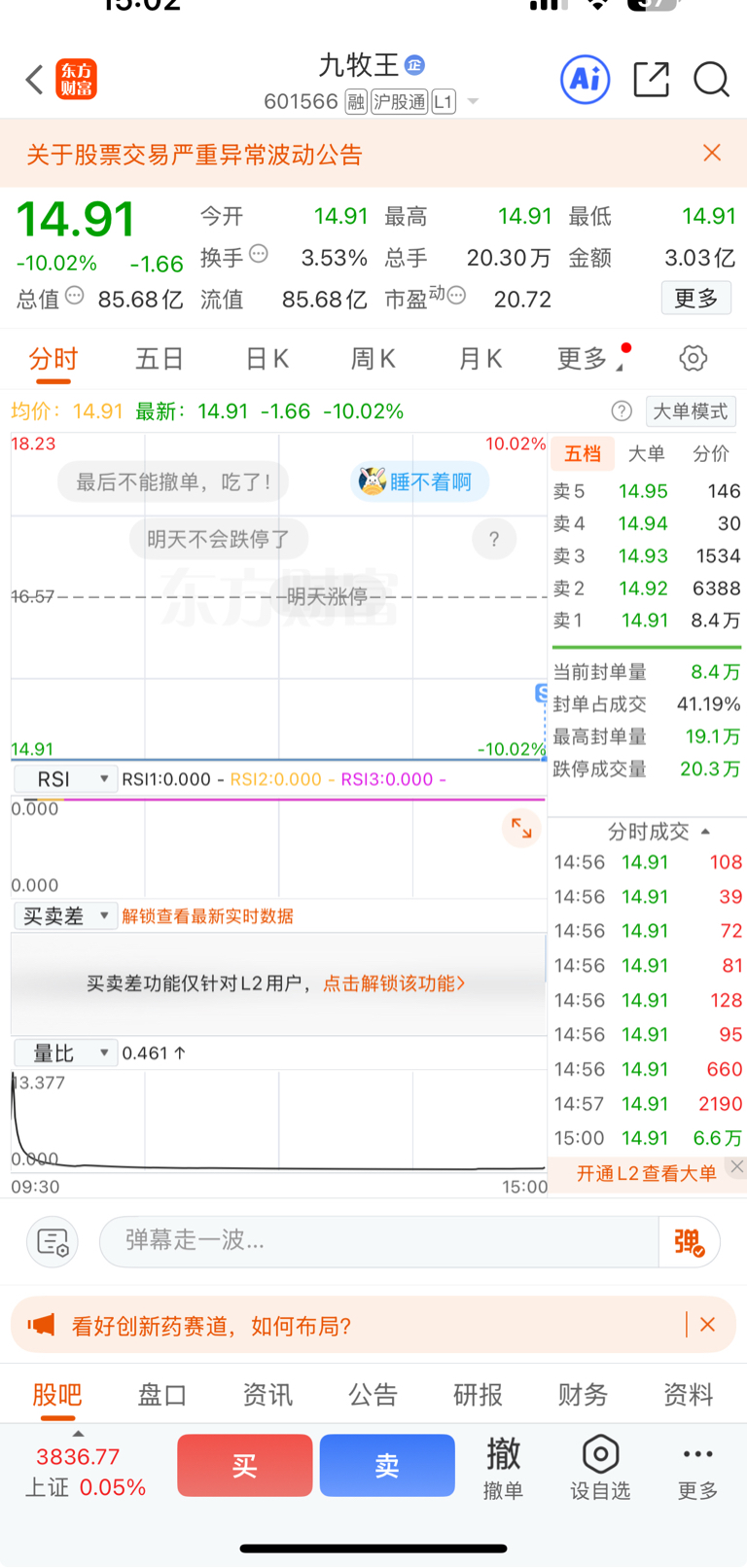The height and width of the screenshot is (1568, 747).
Task: Focus the 弹幕走一波 input field
Action: (x=379, y=1241)
